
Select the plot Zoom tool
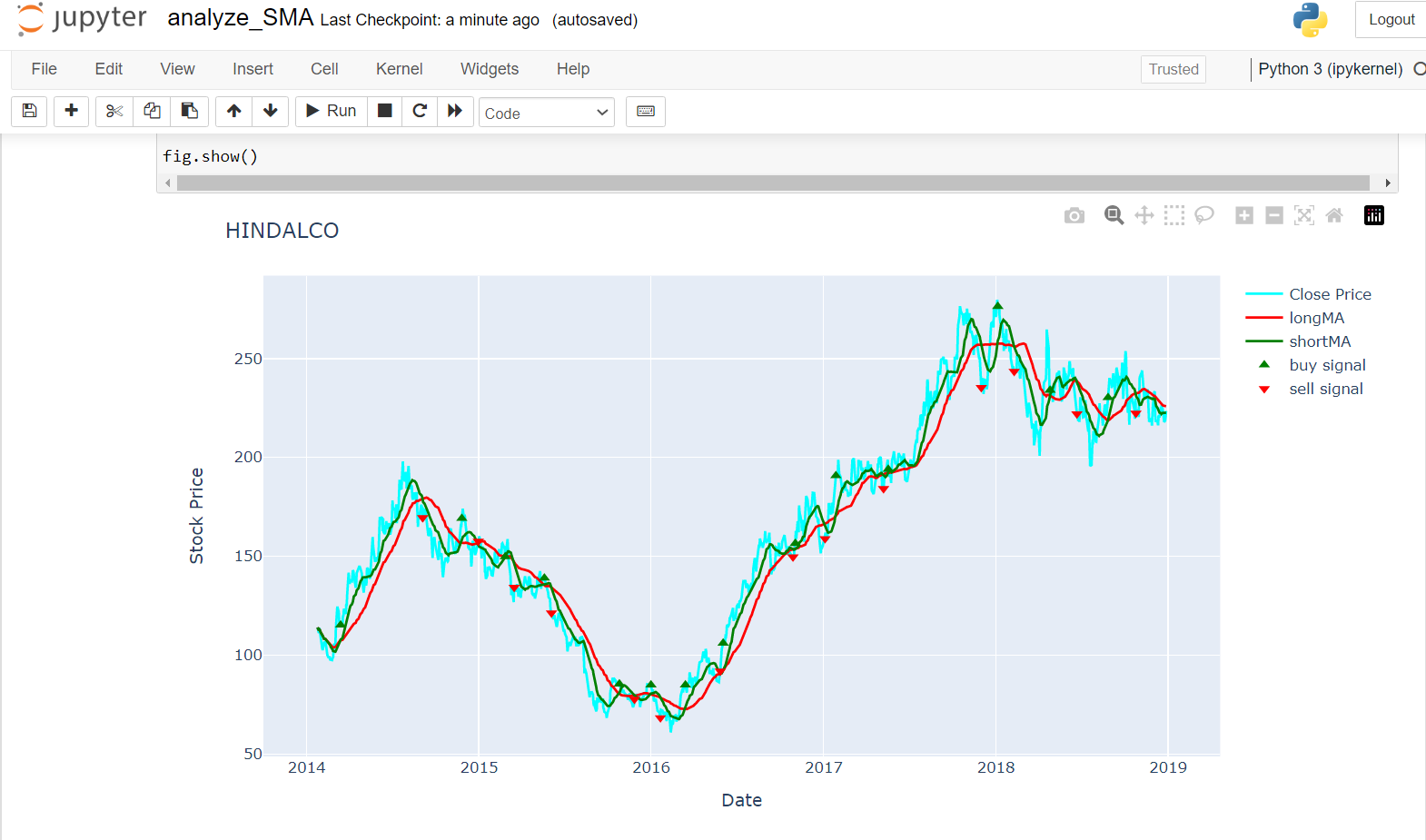tap(1114, 215)
